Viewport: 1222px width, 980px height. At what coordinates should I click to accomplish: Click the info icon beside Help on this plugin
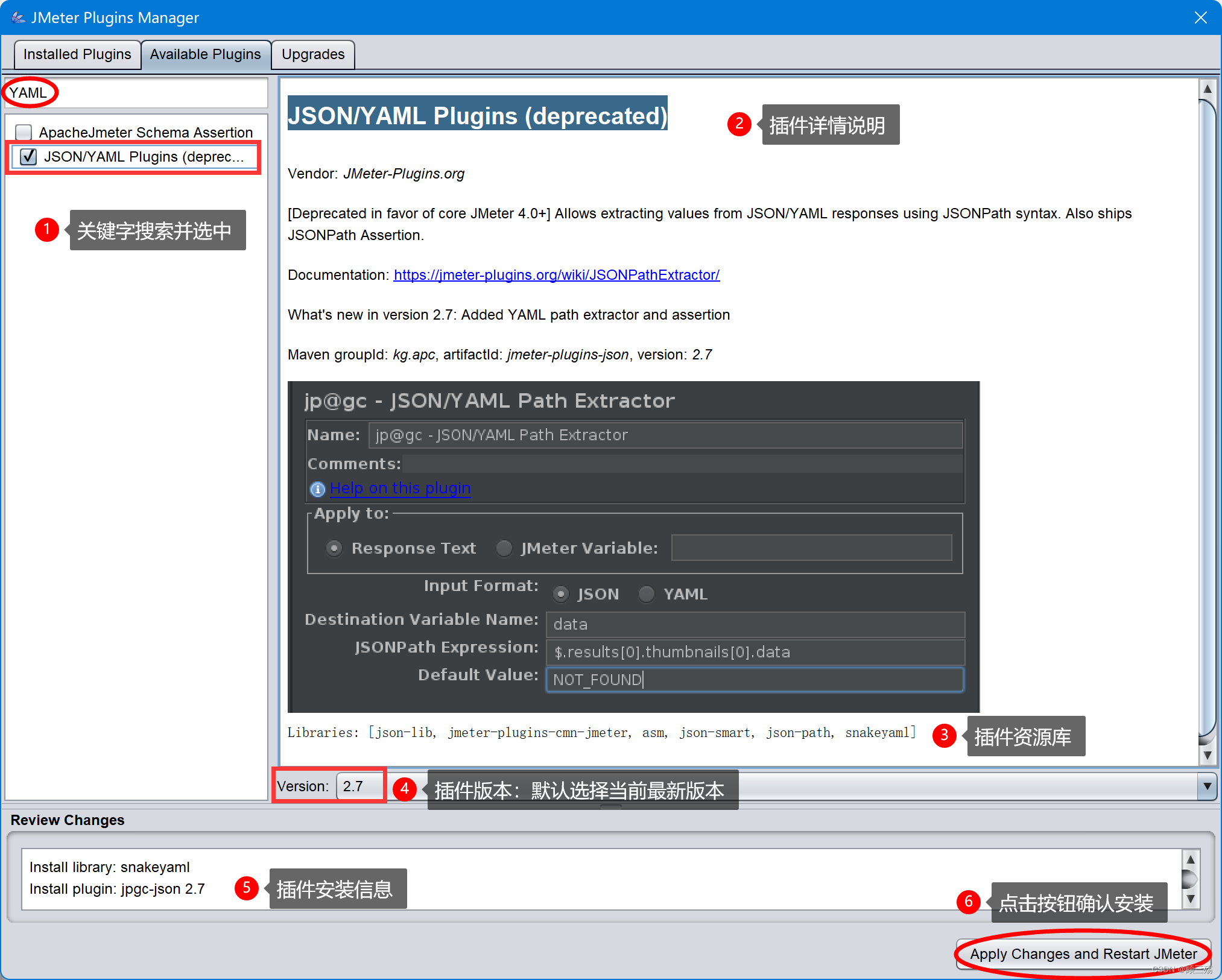point(317,489)
